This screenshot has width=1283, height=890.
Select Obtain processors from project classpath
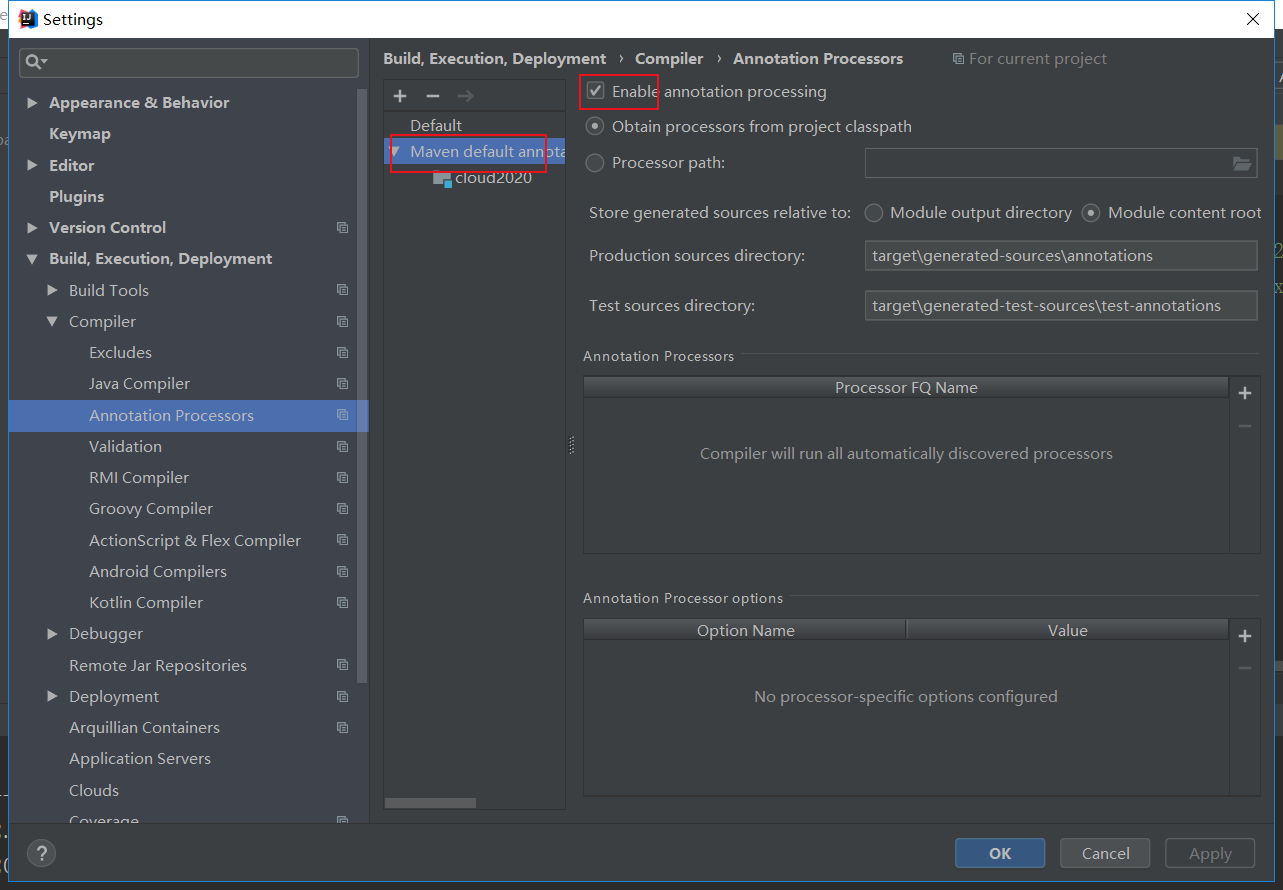click(x=596, y=127)
